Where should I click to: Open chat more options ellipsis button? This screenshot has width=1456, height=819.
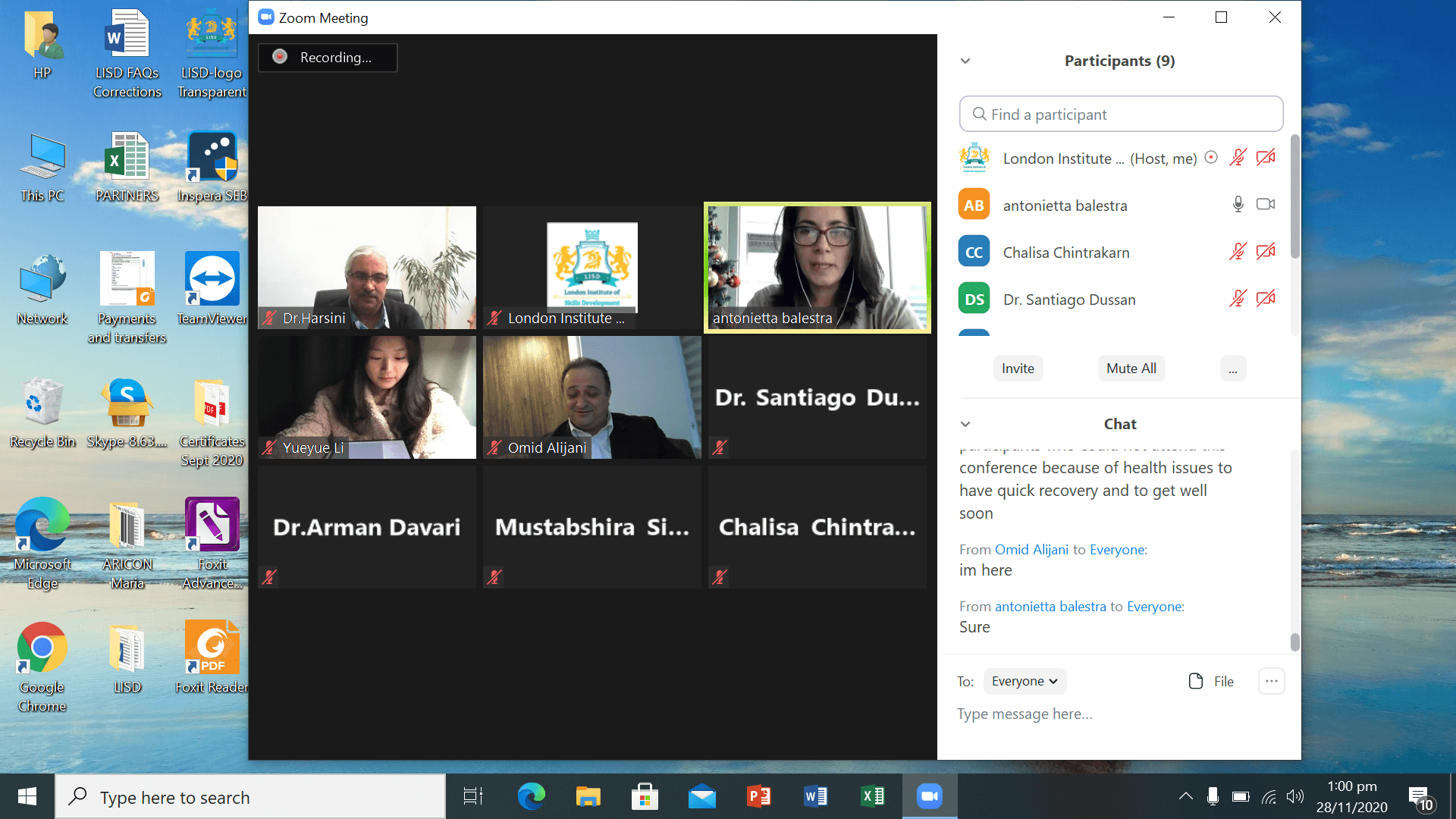click(x=1272, y=681)
